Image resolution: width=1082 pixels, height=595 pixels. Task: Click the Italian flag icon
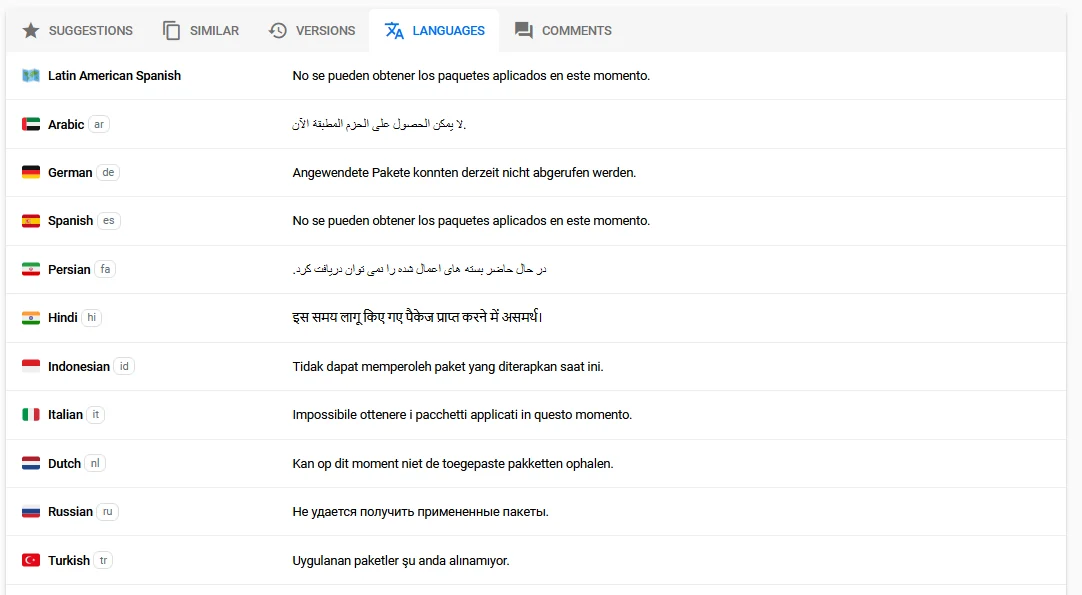(x=30, y=414)
